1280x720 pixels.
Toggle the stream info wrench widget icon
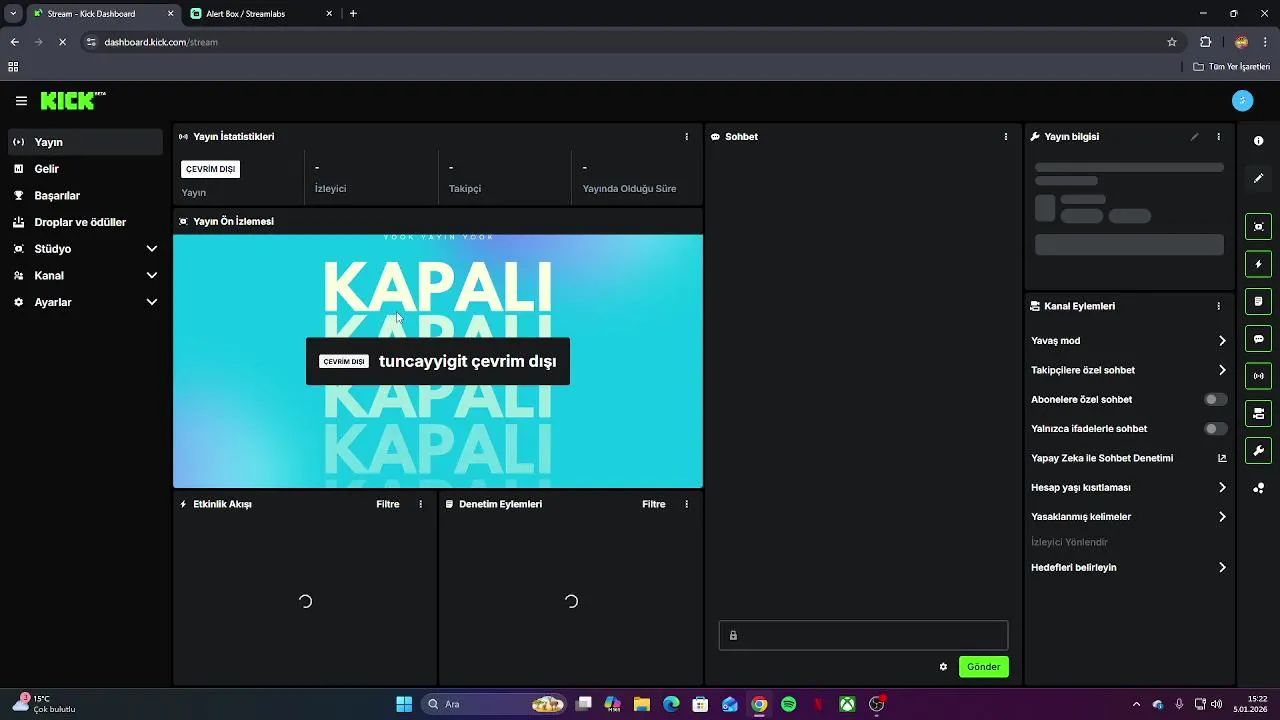point(1258,451)
